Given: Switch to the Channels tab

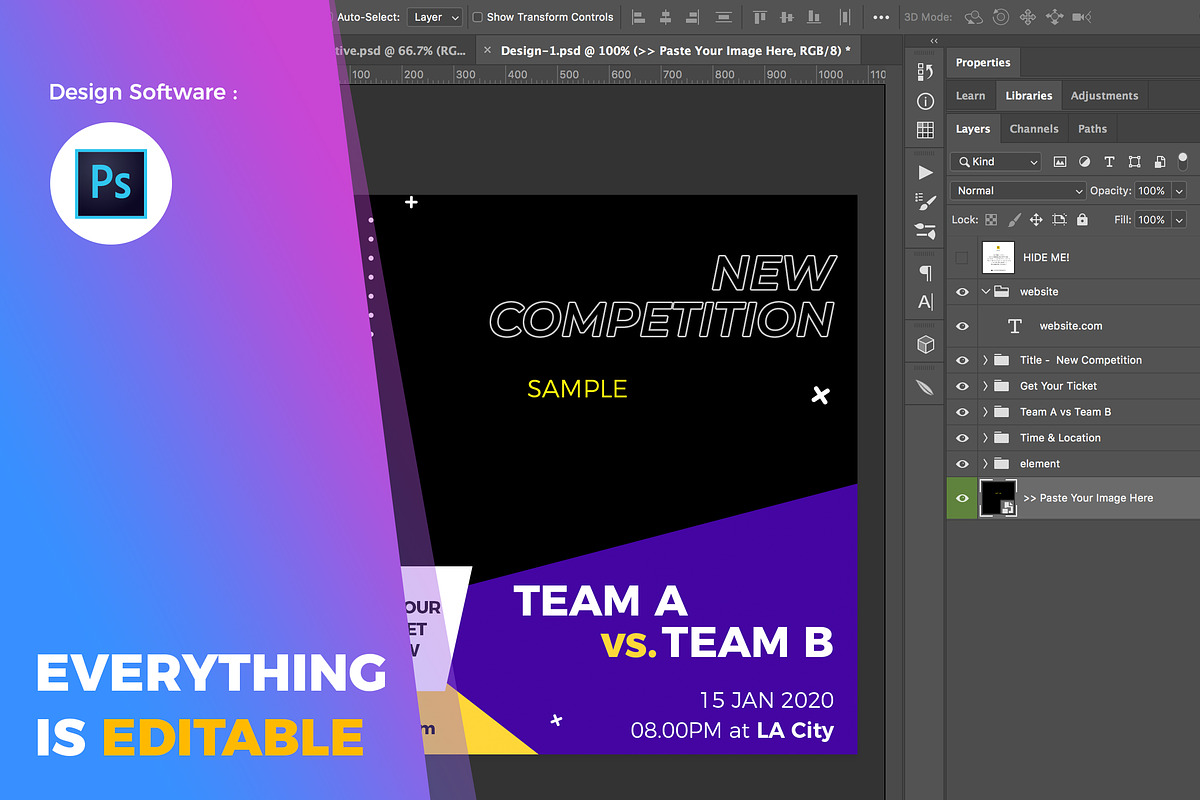Looking at the screenshot, I should click(x=1034, y=129).
